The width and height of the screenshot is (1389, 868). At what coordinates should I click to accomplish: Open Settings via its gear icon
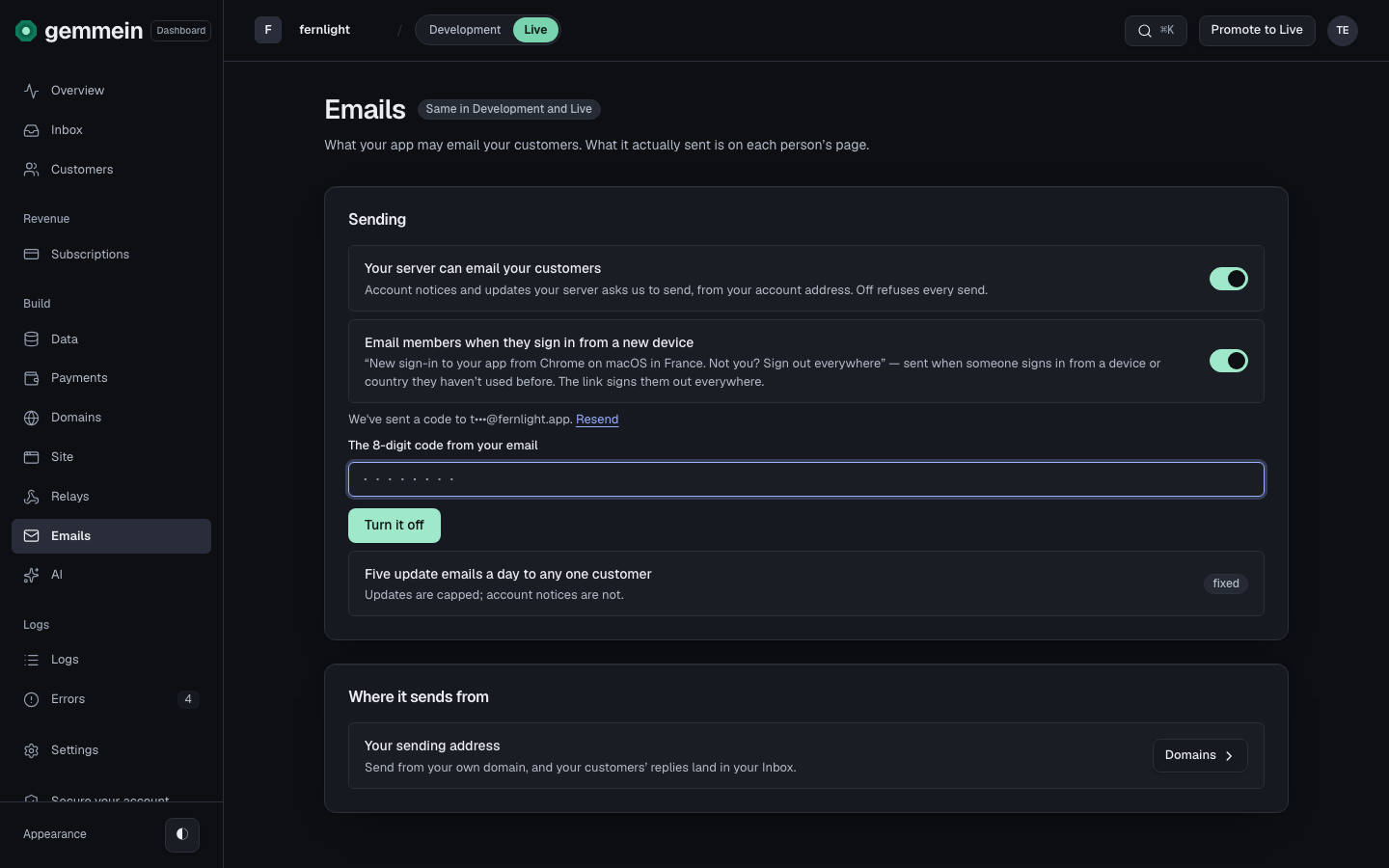(32, 750)
